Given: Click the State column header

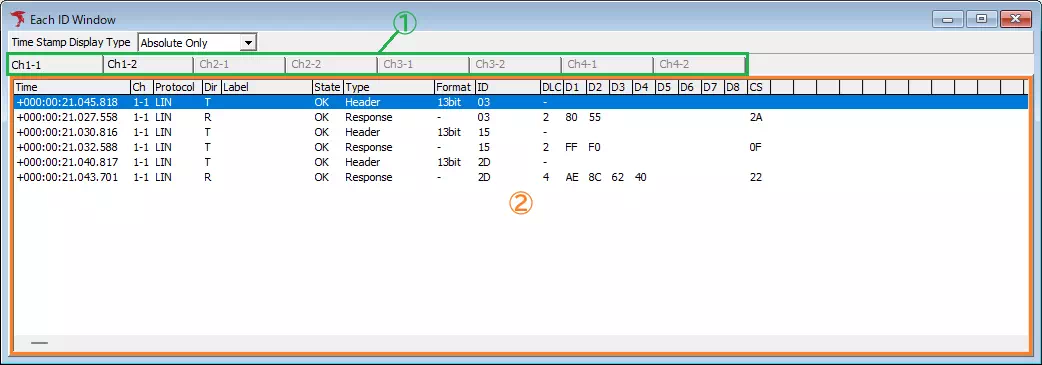Looking at the screenshot, I should (328, 87).
